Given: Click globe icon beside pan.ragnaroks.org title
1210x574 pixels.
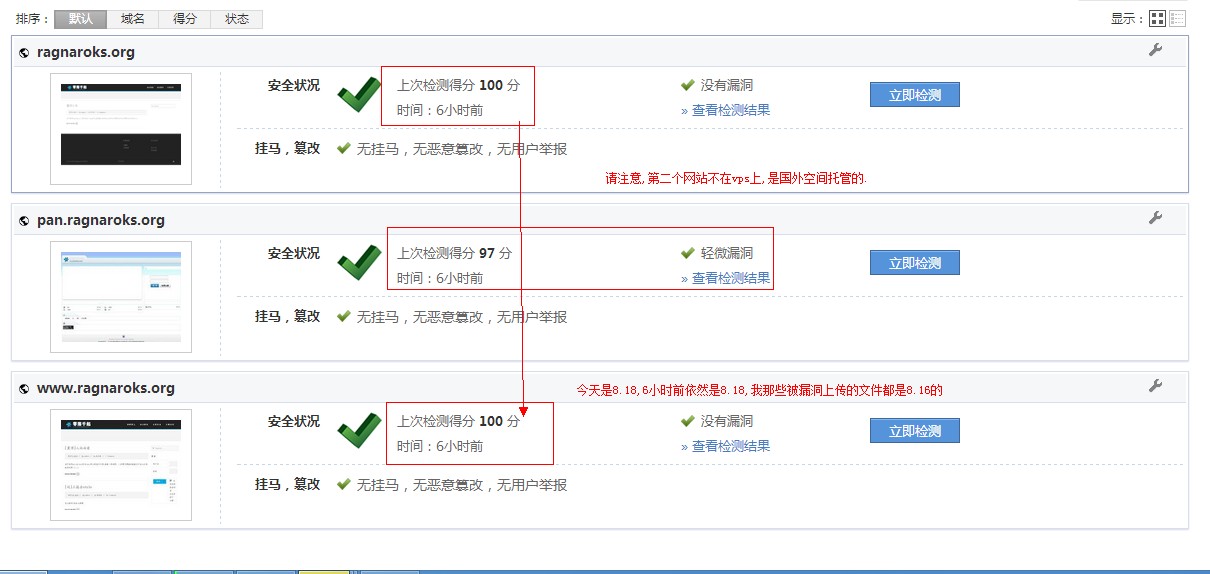Looking at the screenshot, I should click(x=24, y=221).
